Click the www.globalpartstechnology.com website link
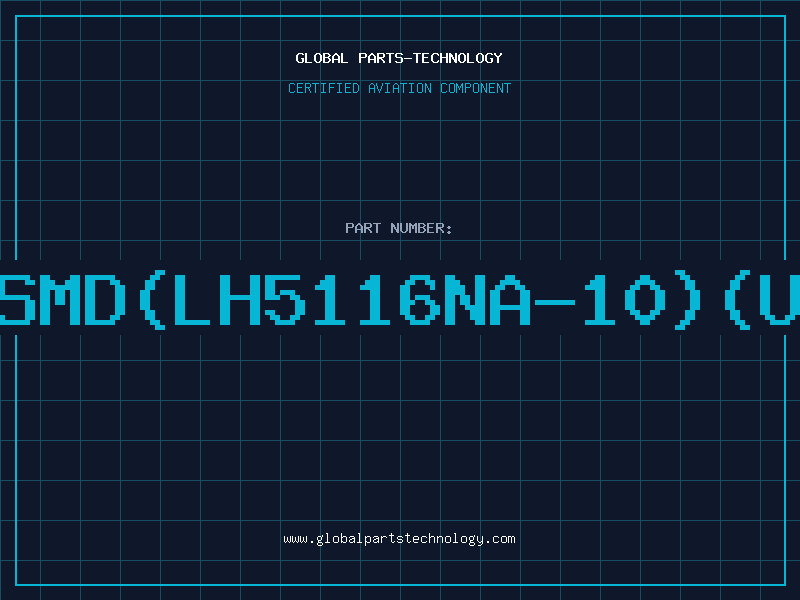The height and width of the screenshot is (600, 800). (x=399, y=539)
